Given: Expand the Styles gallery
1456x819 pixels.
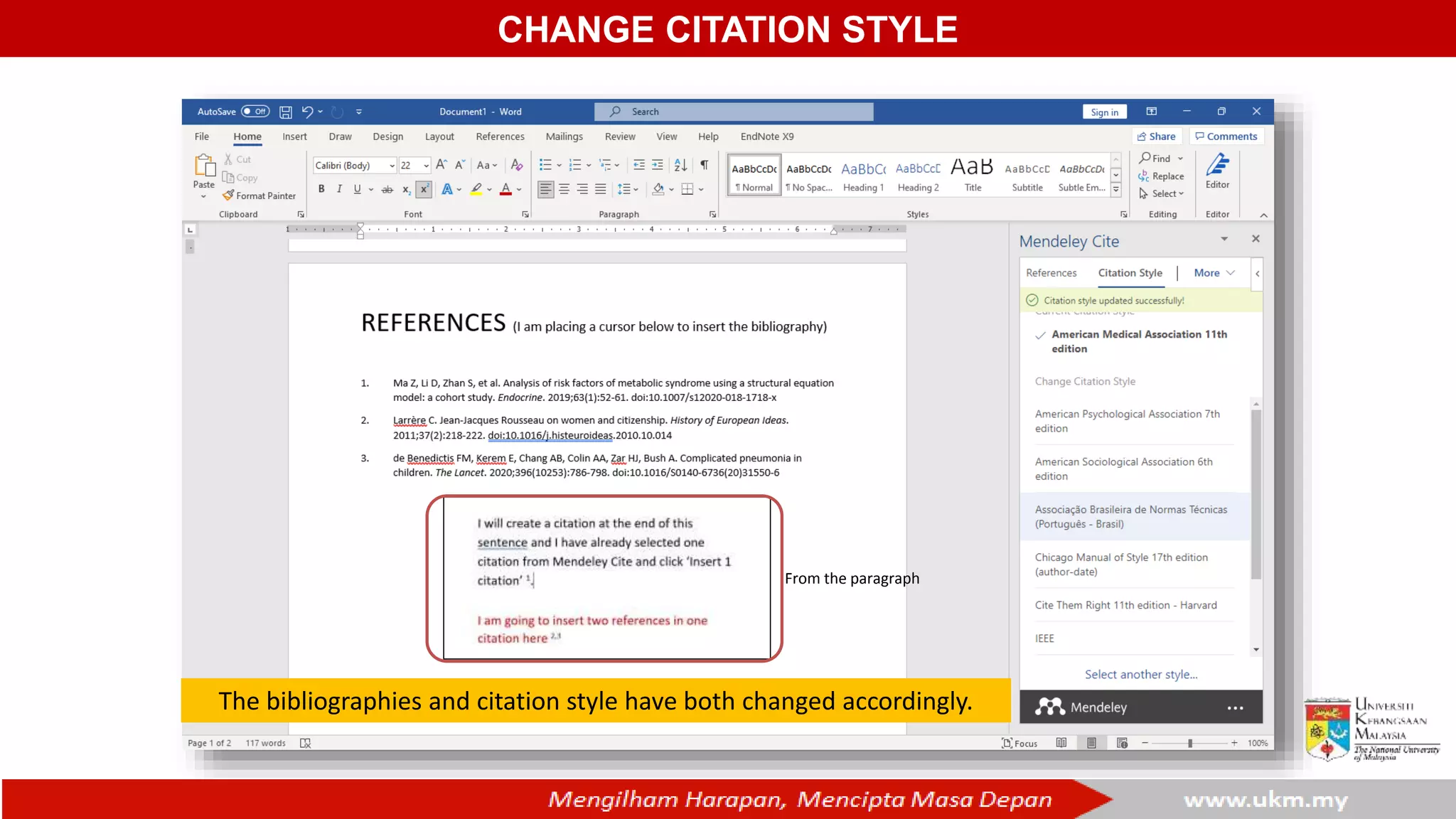Looking at the screenshot, I should pos(1116,190).
